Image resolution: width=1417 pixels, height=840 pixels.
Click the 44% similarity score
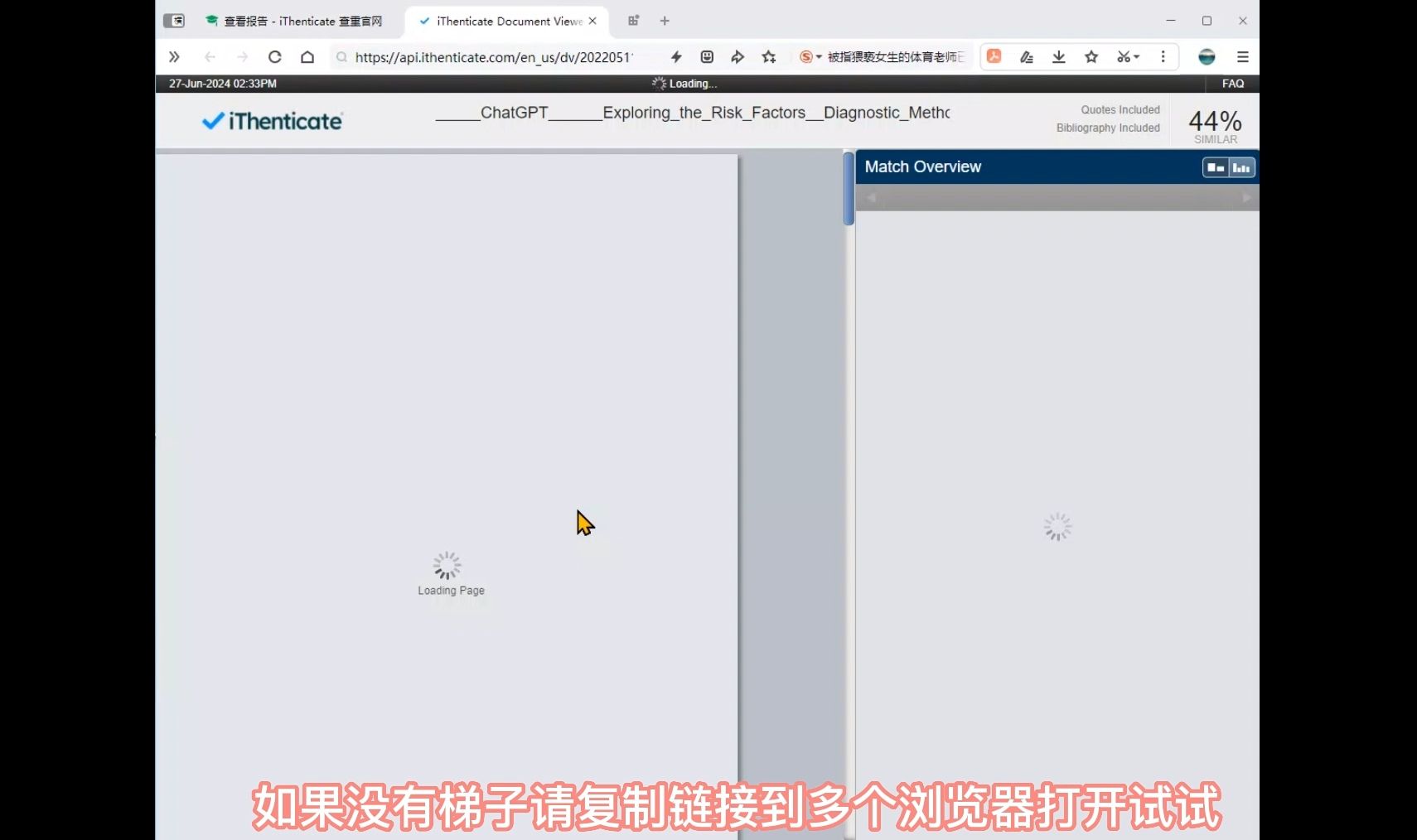pyautogui.click(x=1215, y=122)
